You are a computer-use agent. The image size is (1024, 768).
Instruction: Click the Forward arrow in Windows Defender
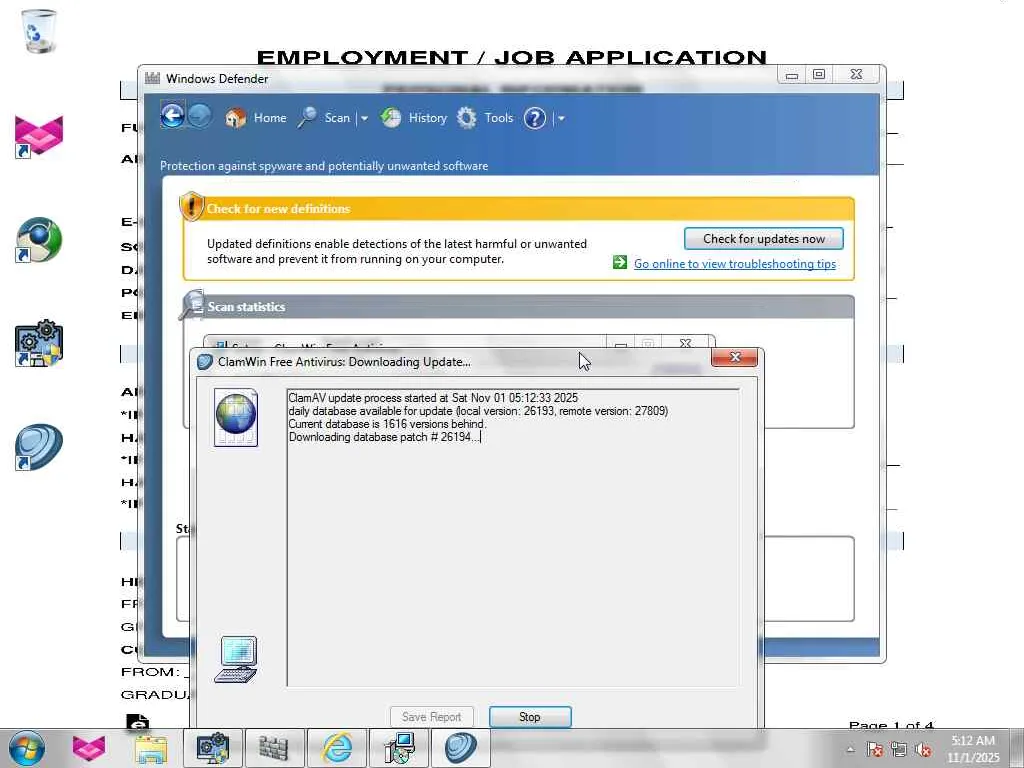[200, 117]
